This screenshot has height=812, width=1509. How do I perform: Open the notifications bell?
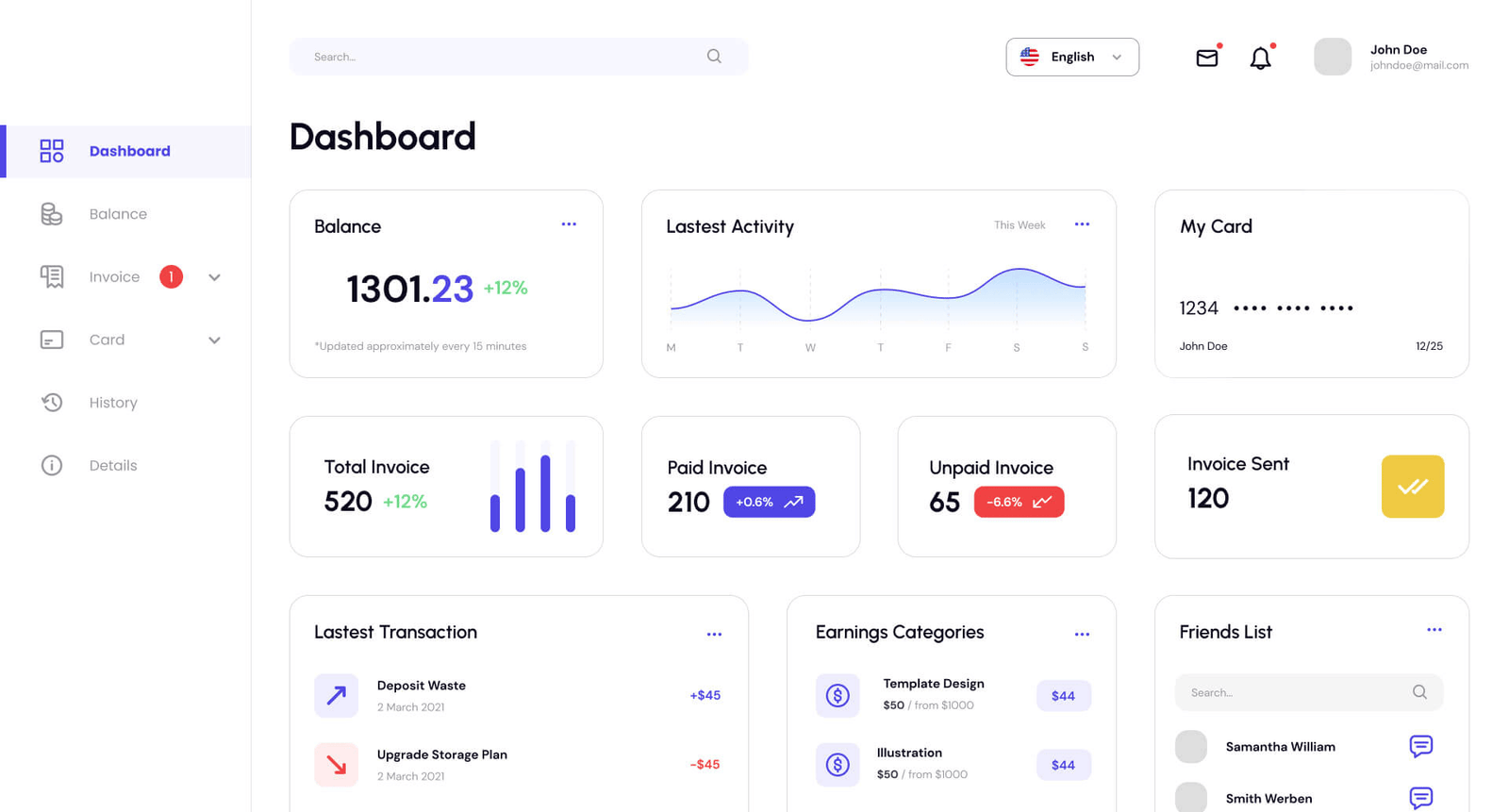pos(1260,58)
